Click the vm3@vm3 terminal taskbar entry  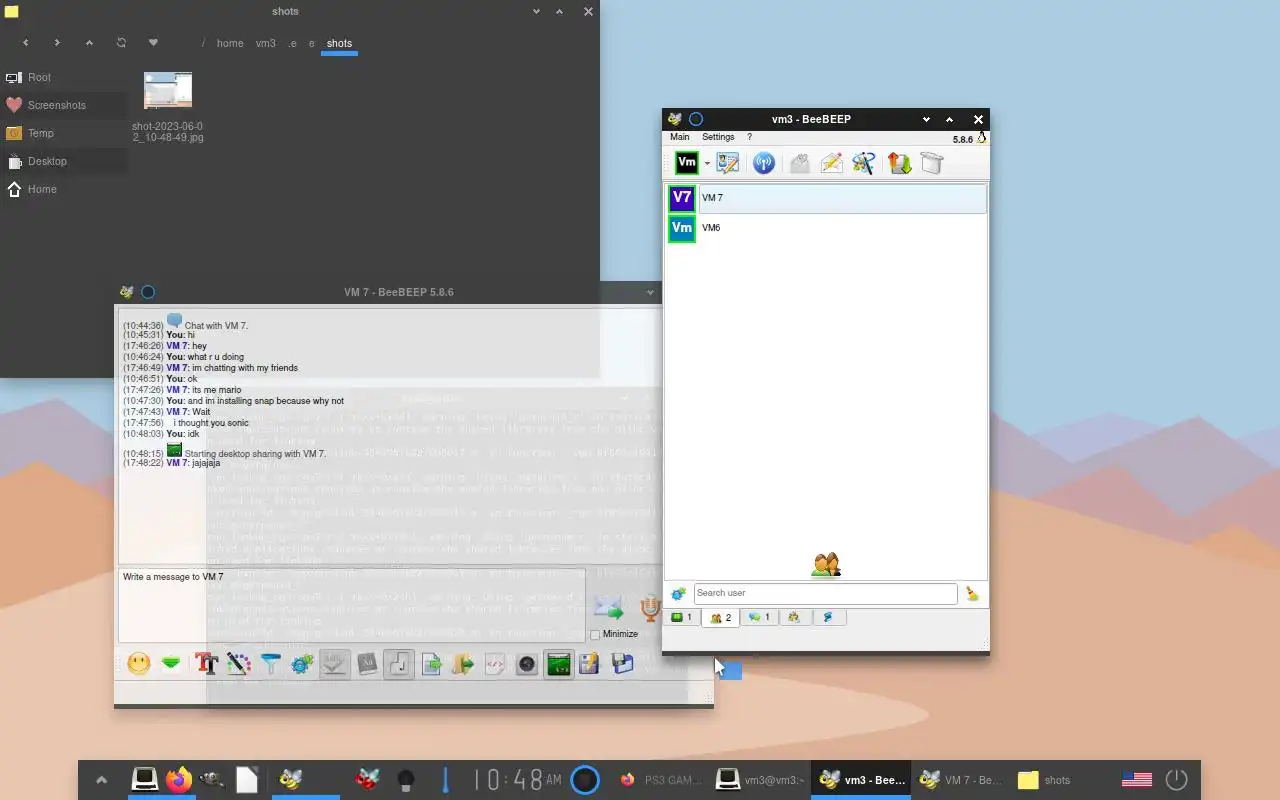[x=761, y=780]
